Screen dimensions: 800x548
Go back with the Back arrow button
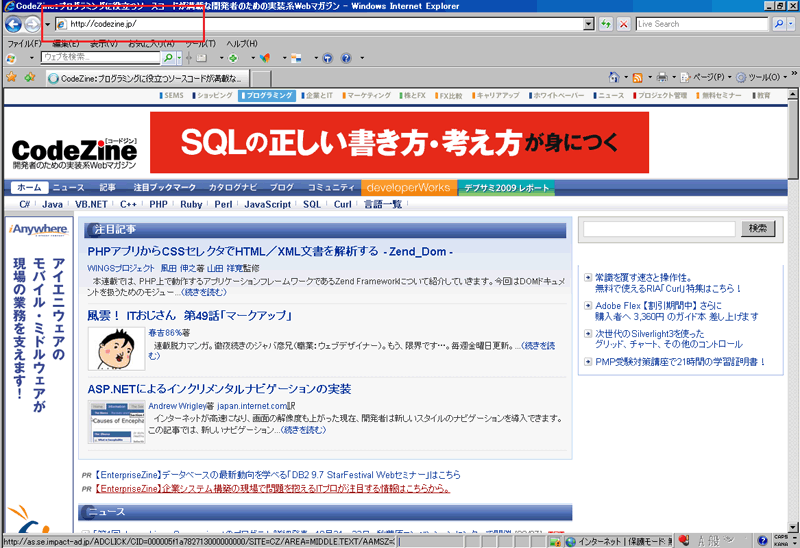(x=13, y=24)
